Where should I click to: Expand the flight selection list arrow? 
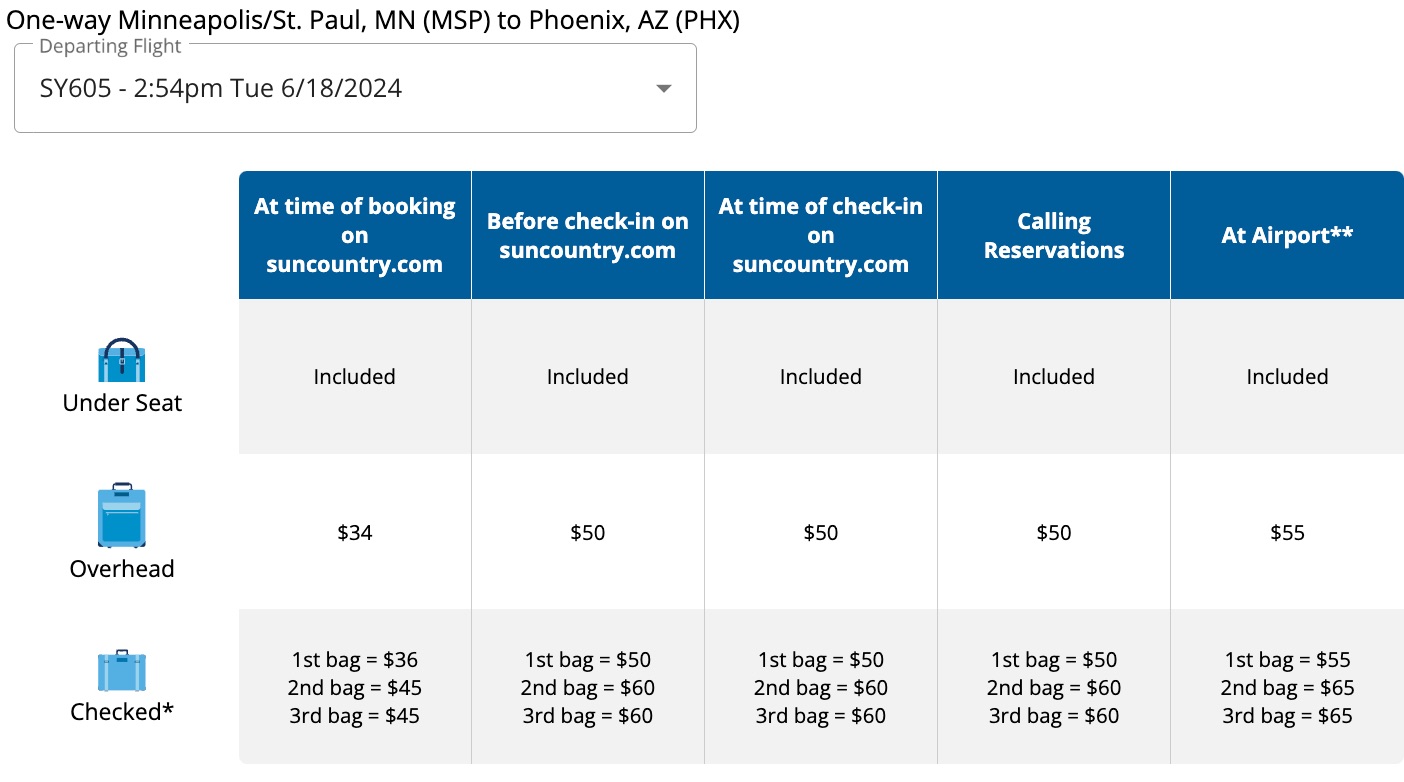pos(662,88)
